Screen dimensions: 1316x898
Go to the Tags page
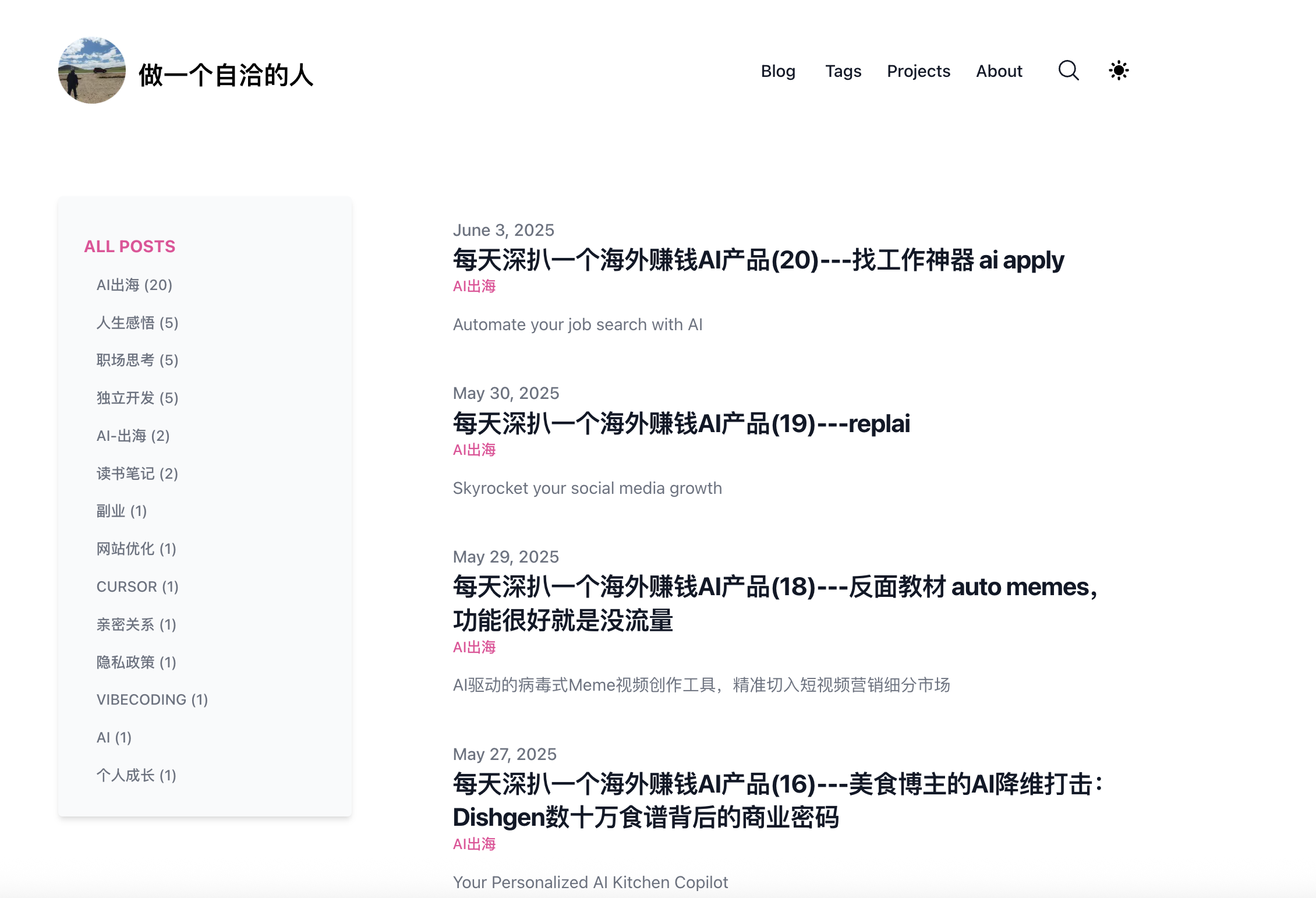click(x=843, y=71)
